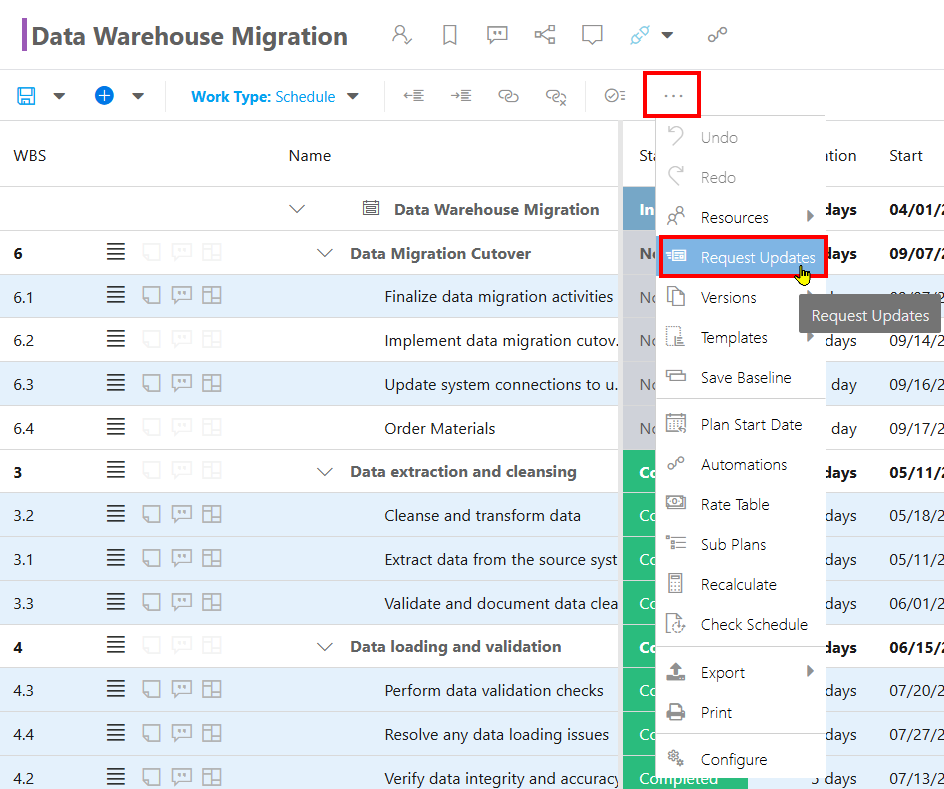This screenshot has width=944, height=789.
Task: Open row menu icon for WBS 6.1
Action: pyautogui.click(x=116, y=295)
